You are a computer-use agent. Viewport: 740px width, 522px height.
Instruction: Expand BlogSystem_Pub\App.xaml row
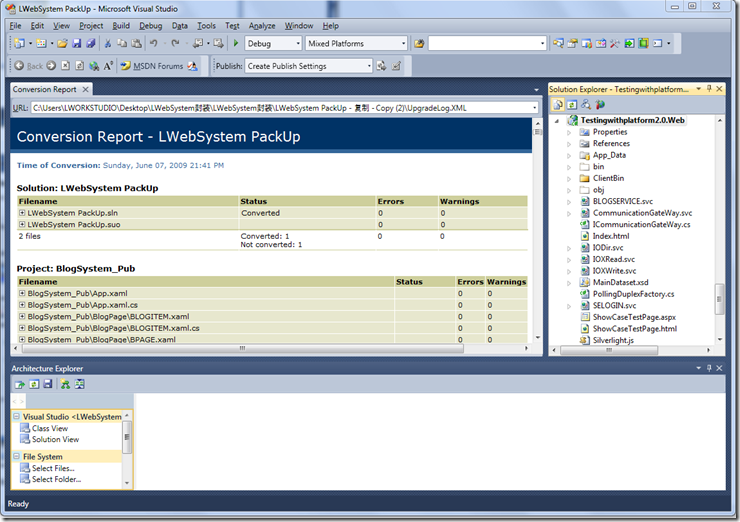tap(22, 293)
